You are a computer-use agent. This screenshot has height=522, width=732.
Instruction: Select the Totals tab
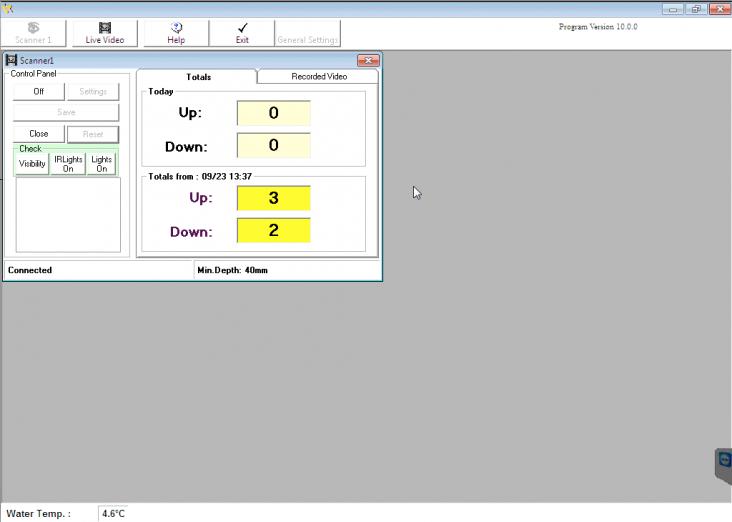198,77
